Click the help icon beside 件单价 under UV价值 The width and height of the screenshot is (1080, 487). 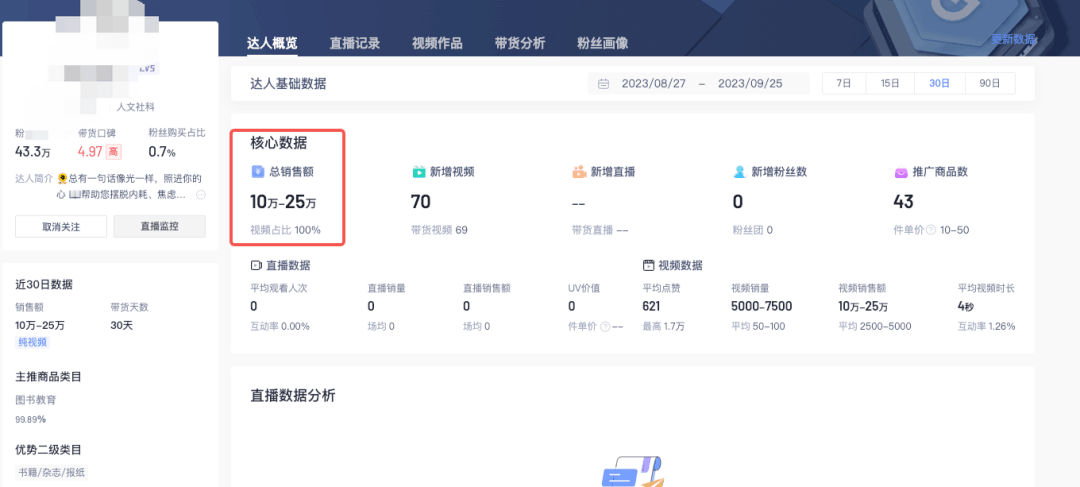pos(605,327)
